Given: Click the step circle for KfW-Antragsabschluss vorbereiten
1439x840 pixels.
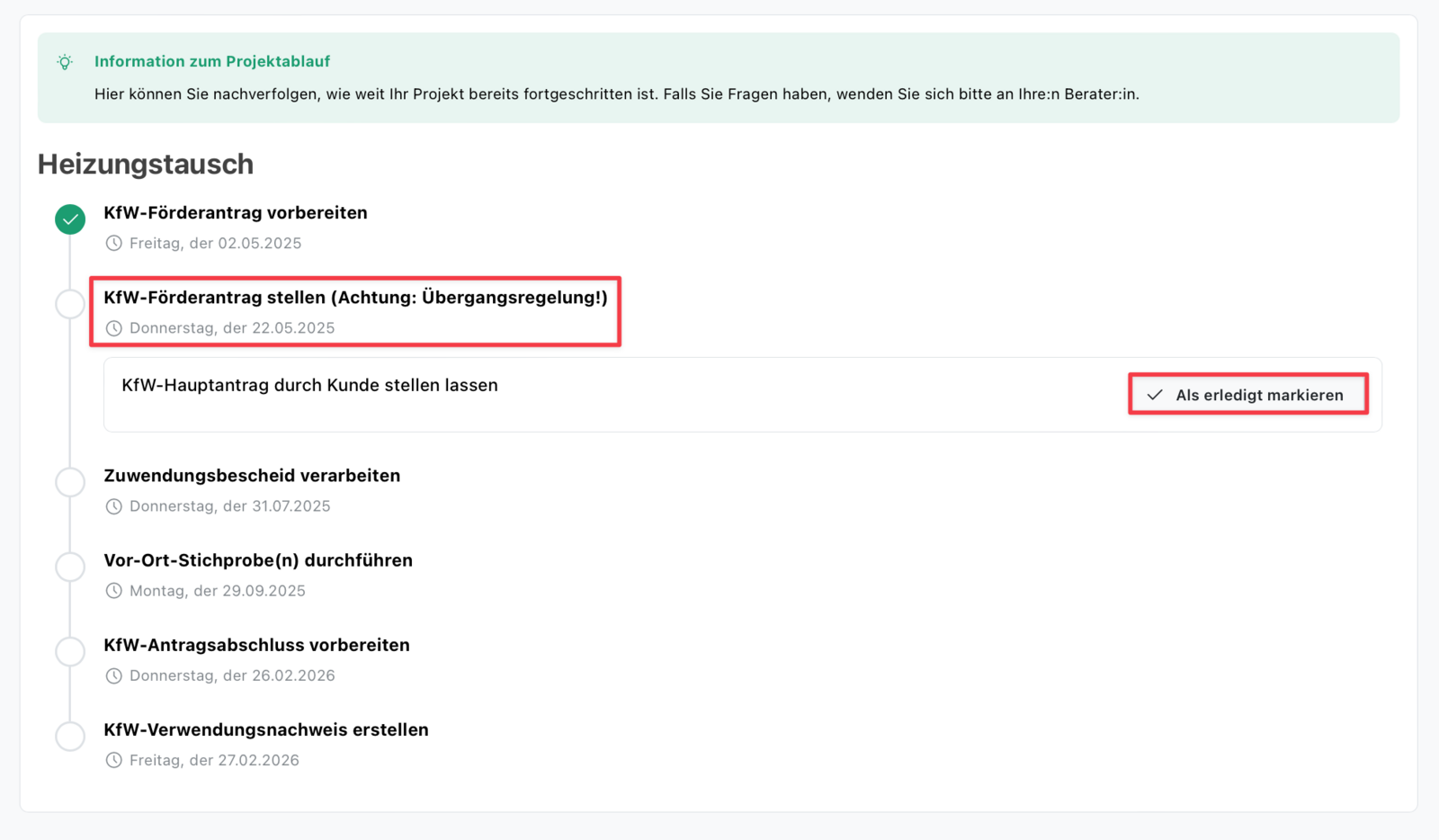Looking at the screenshot, I should click(x=70, y=650).
